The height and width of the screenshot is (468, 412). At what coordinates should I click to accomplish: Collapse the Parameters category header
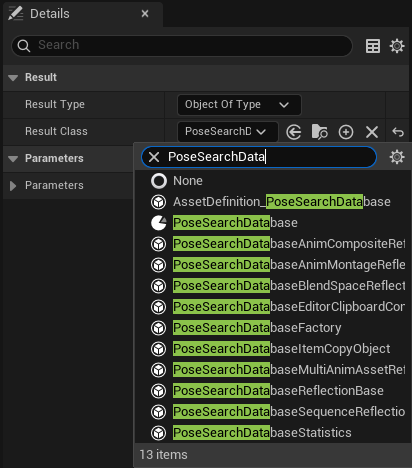(x=13, y=159)
